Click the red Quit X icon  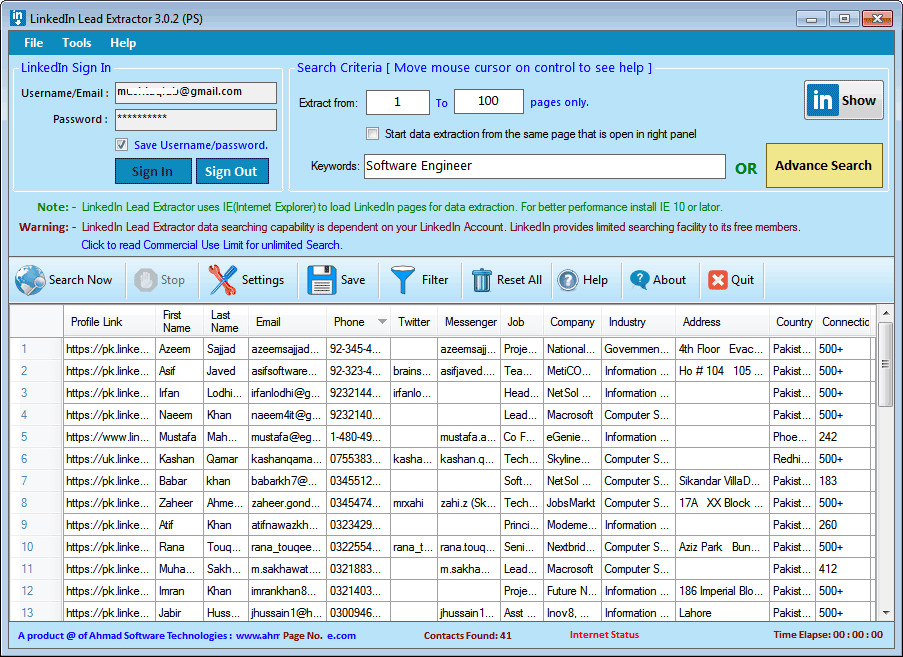(718, 280)
